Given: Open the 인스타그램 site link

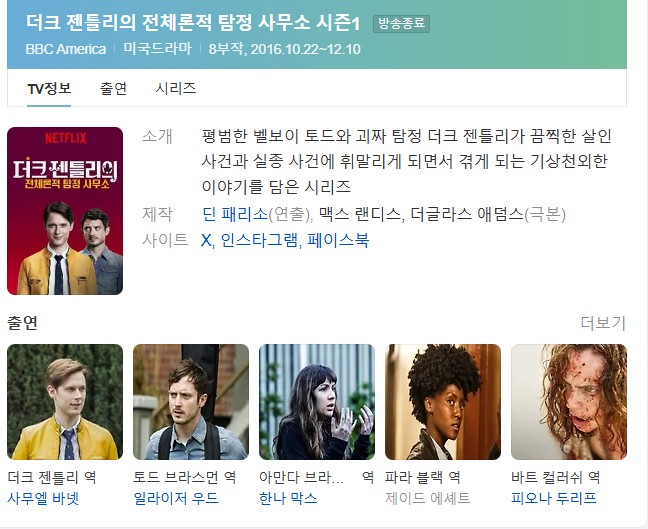Looking at the screenshot, I should tap(259, 240).
